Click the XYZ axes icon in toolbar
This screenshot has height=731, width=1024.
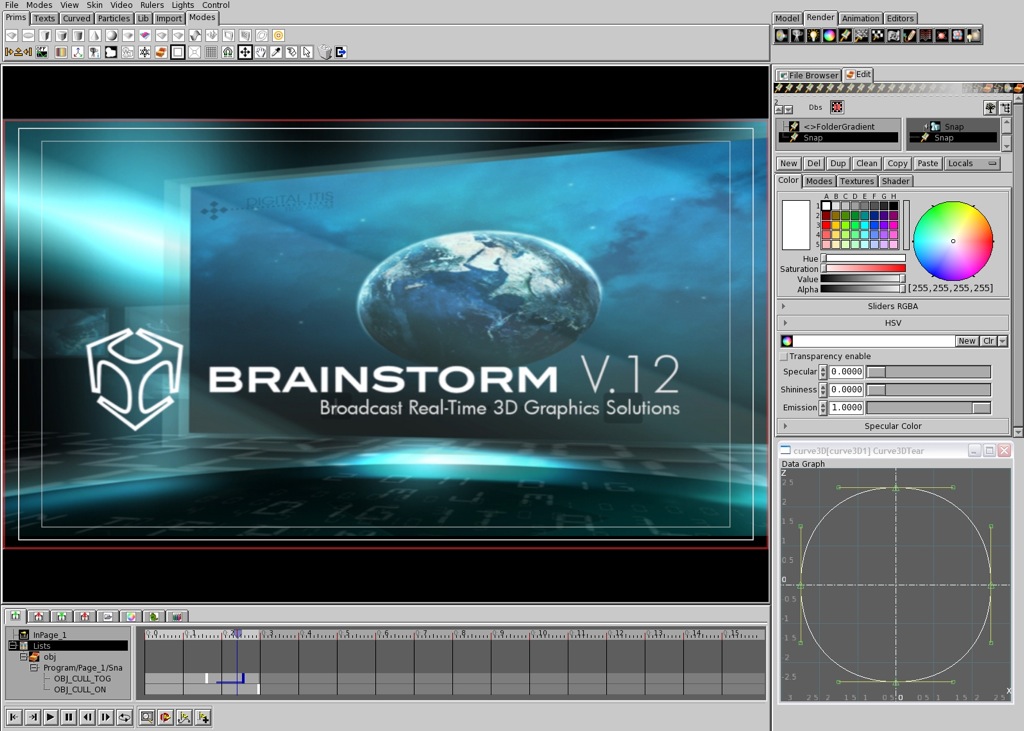[78, 52]
